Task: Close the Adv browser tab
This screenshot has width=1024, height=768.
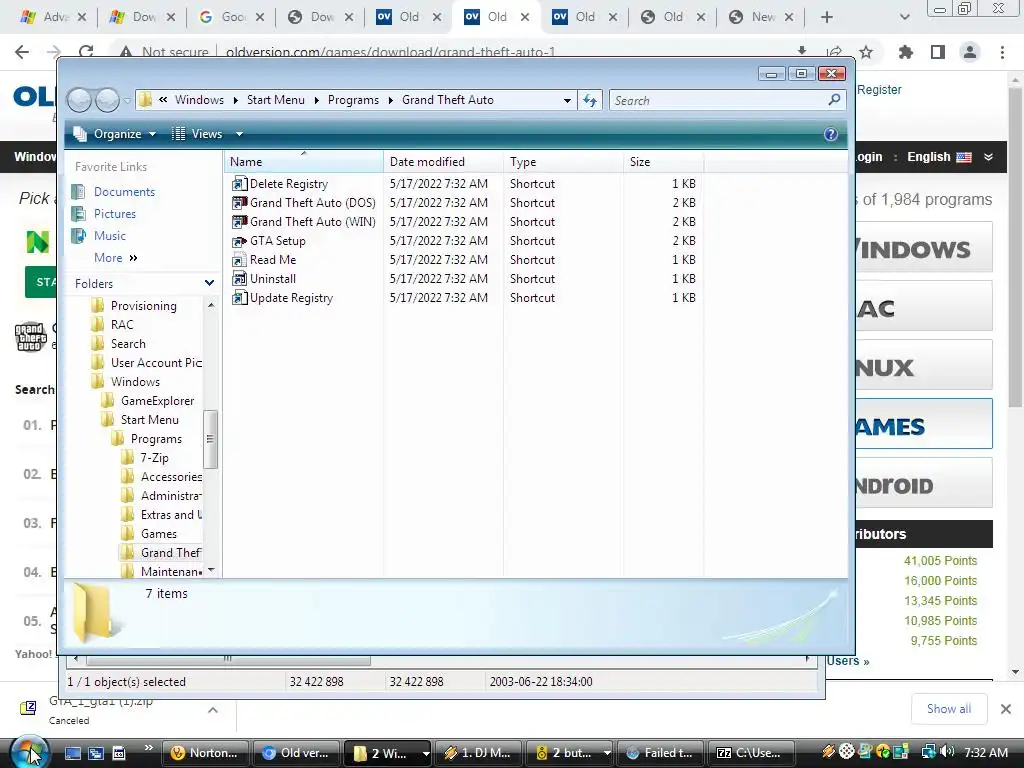Action: (82, 17)
